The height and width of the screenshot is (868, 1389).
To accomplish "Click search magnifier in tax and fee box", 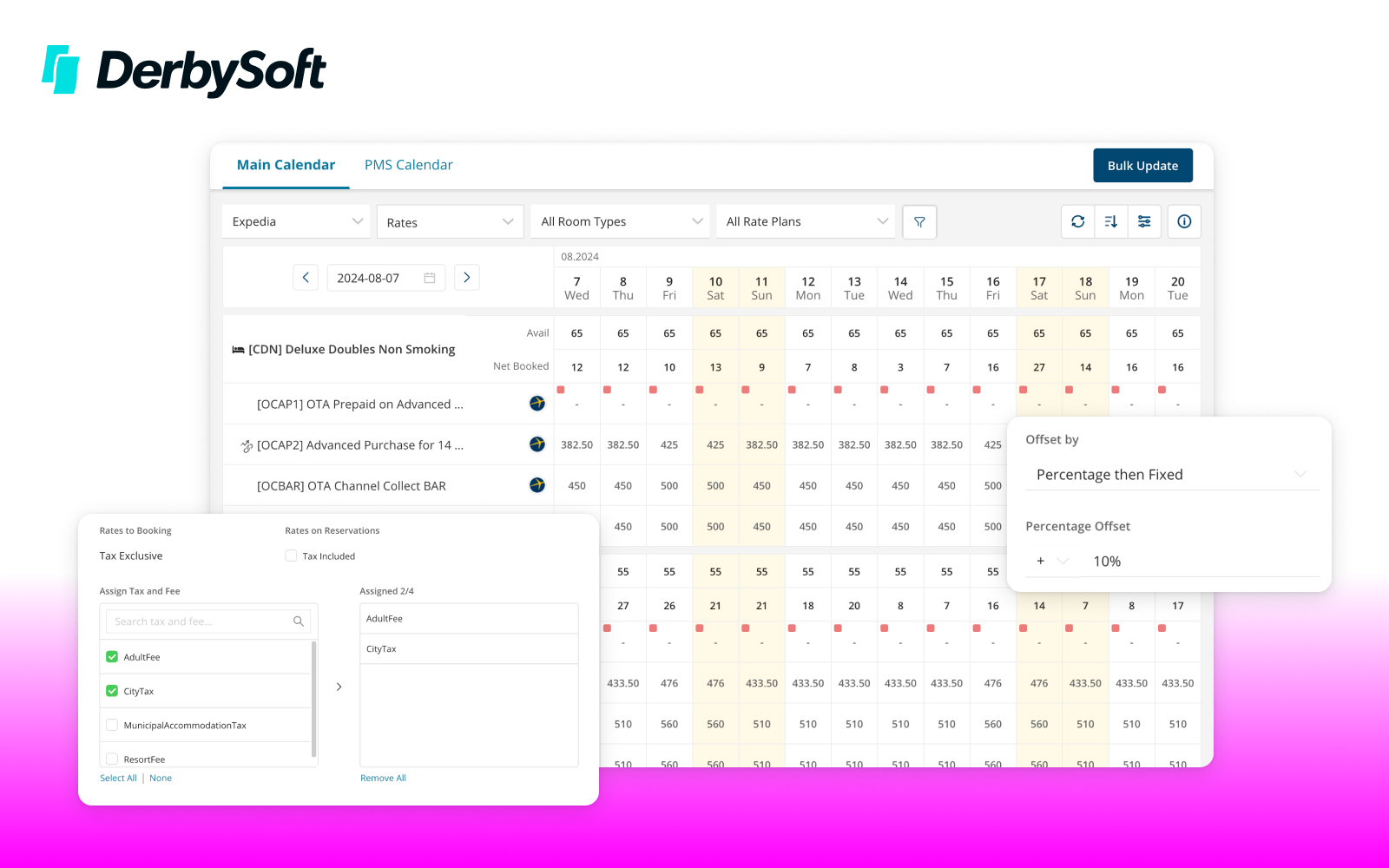I will point(299,621).
